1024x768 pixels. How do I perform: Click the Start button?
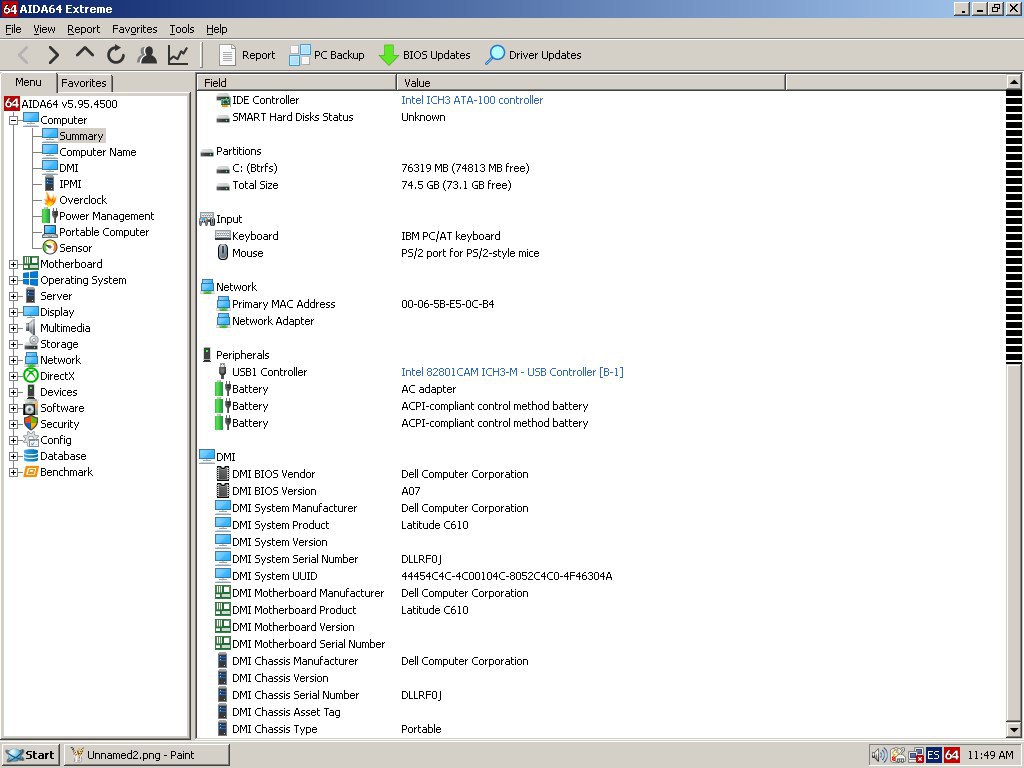pyautogui.click(x=31, y=755)
